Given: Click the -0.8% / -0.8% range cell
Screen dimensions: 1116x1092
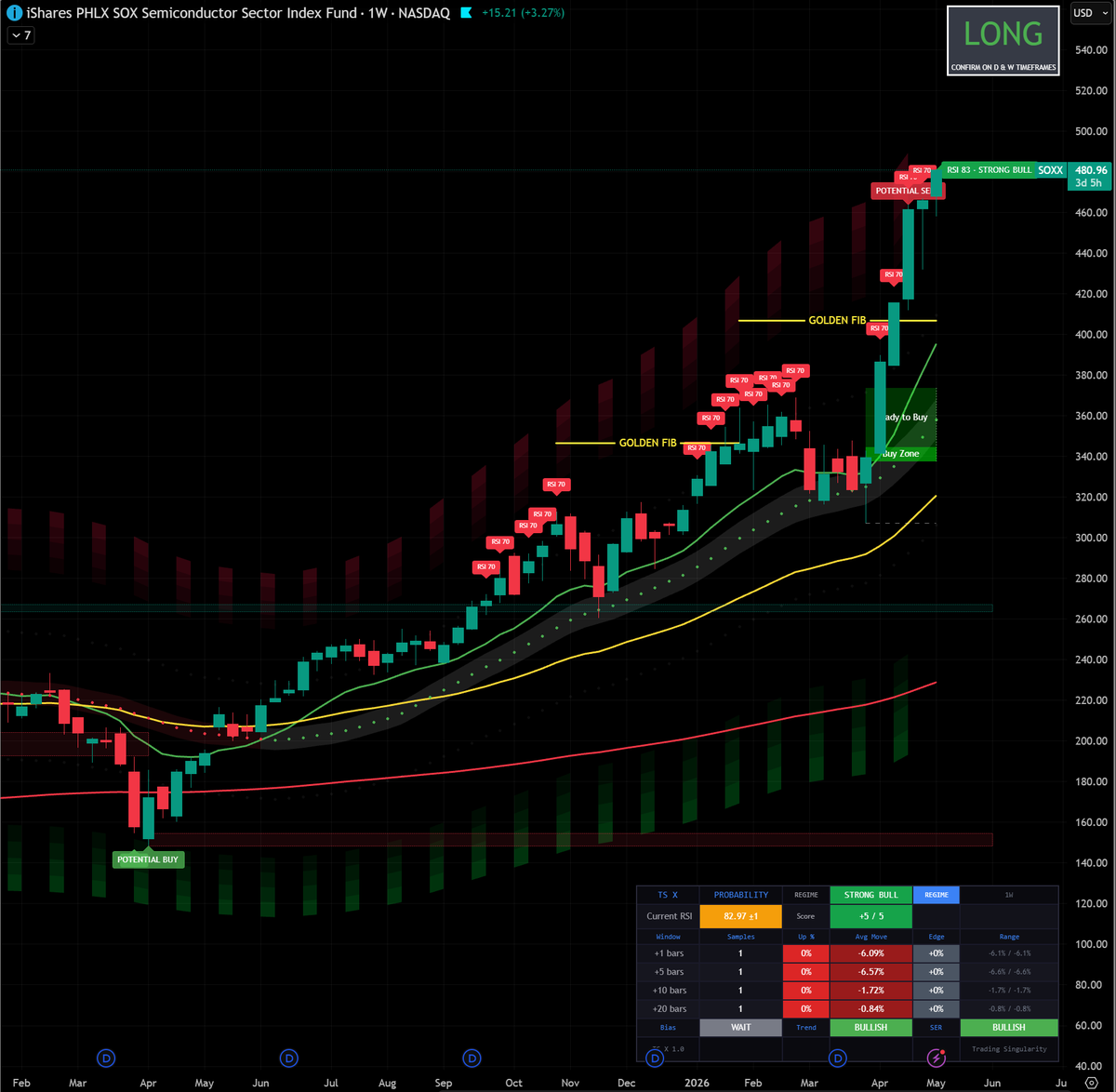Looking at the screenshot, I should coord(1009,1009).
